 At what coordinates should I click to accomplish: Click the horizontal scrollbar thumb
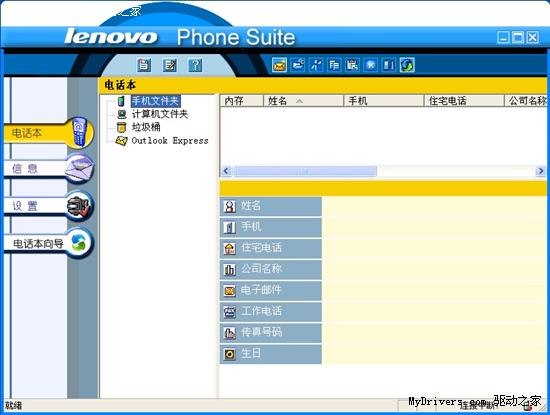pos(305,171)
